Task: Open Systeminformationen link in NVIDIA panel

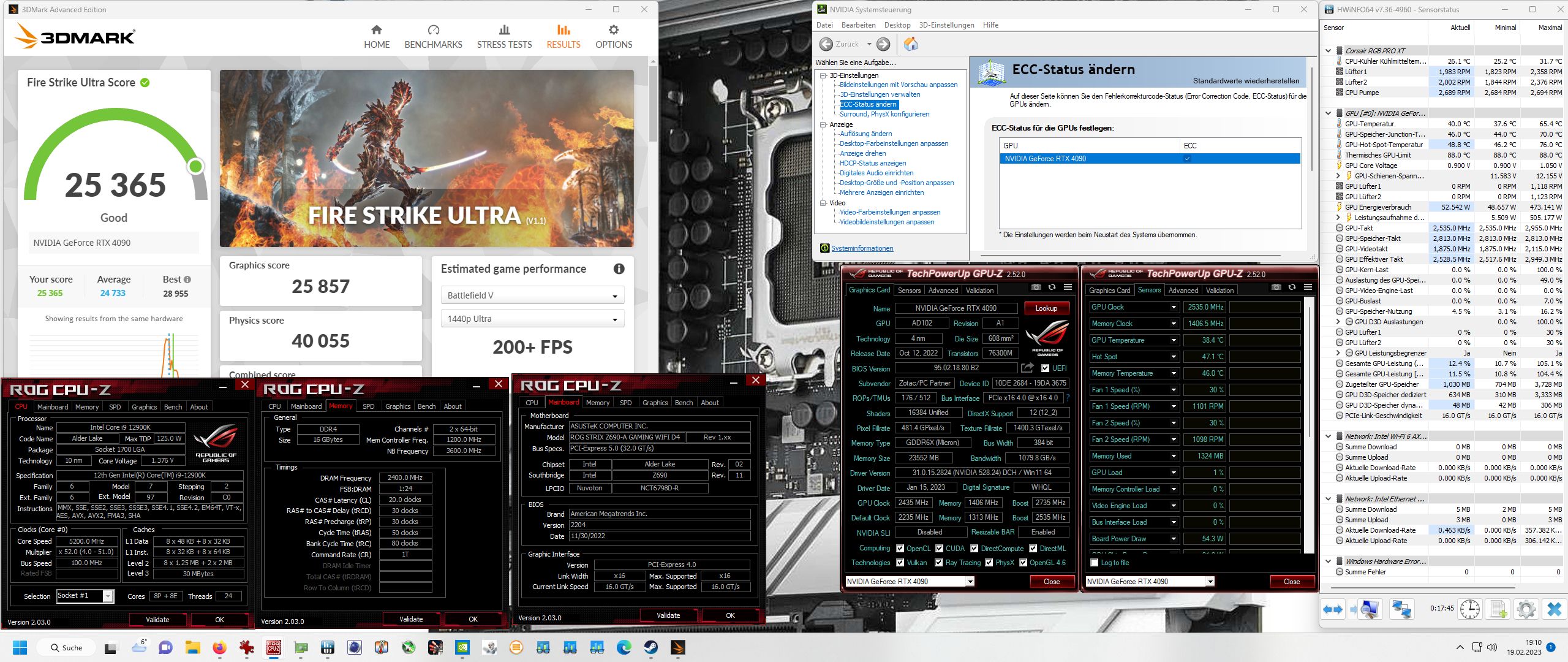Action: (862, 248)
